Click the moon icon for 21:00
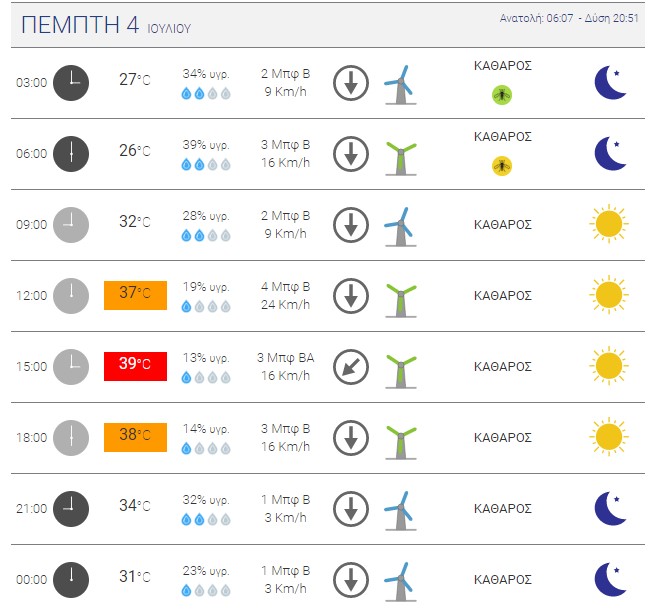 coord(610,508)
